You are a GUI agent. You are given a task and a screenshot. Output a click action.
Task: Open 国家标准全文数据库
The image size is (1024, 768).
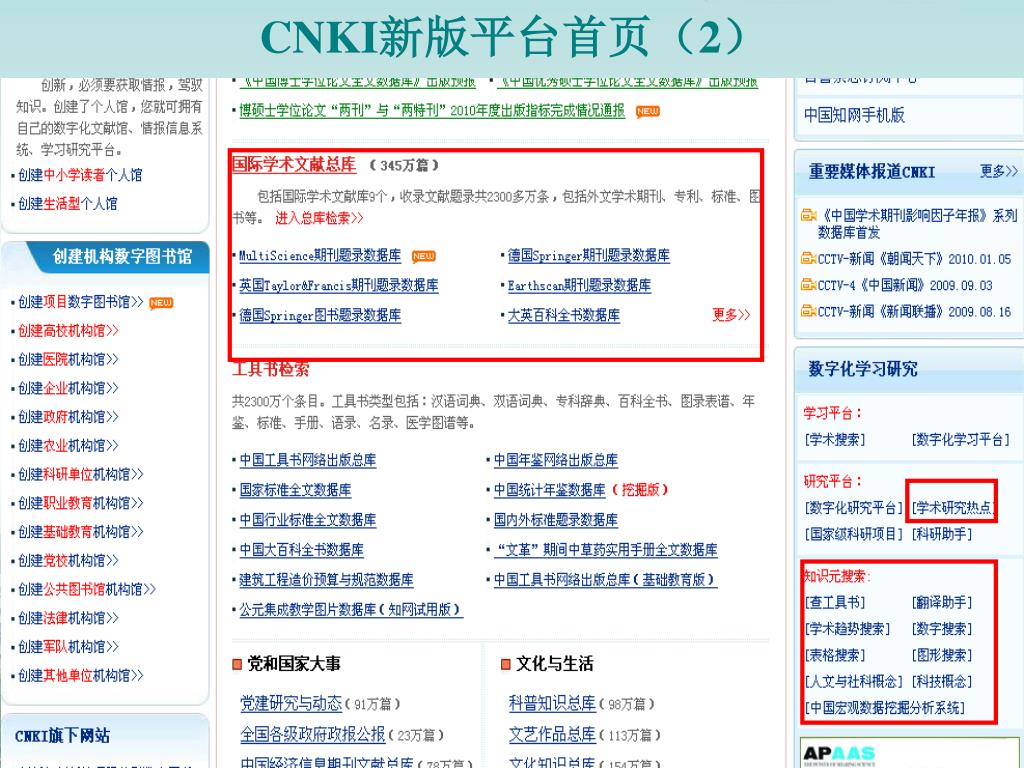coord(295,490)
